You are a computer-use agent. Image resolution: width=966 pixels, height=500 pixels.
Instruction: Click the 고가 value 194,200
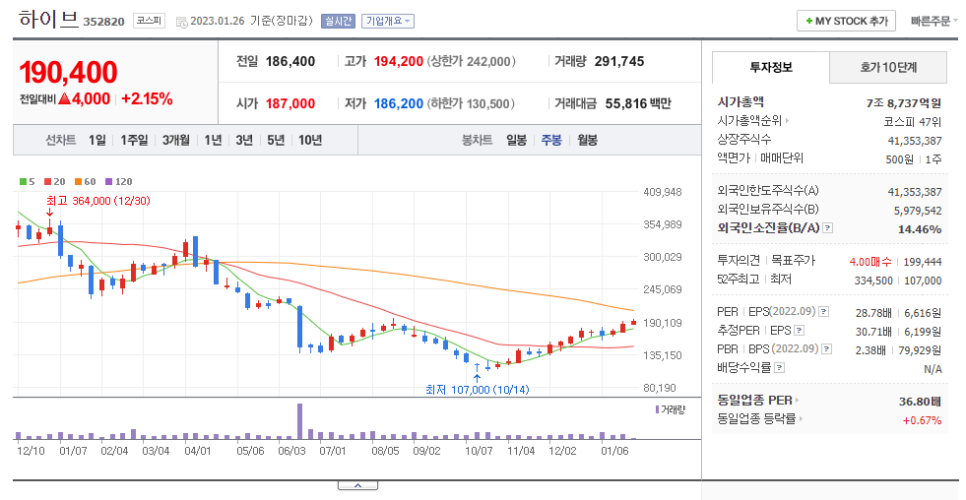pyautogui.click(x=399, y=62)
